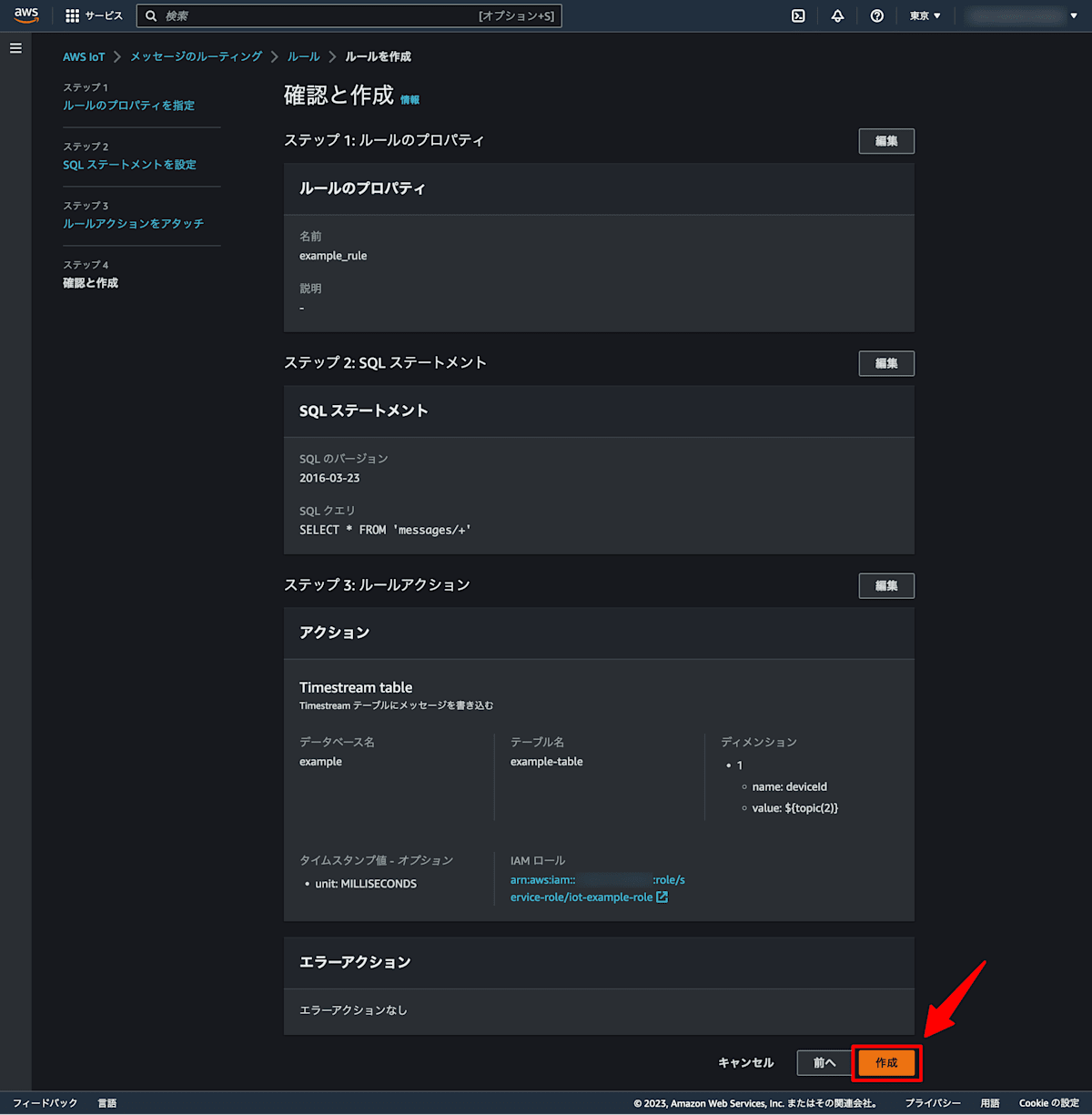
Task: Go to step 2 SQL ステートメントを設定
Action: 129,165
